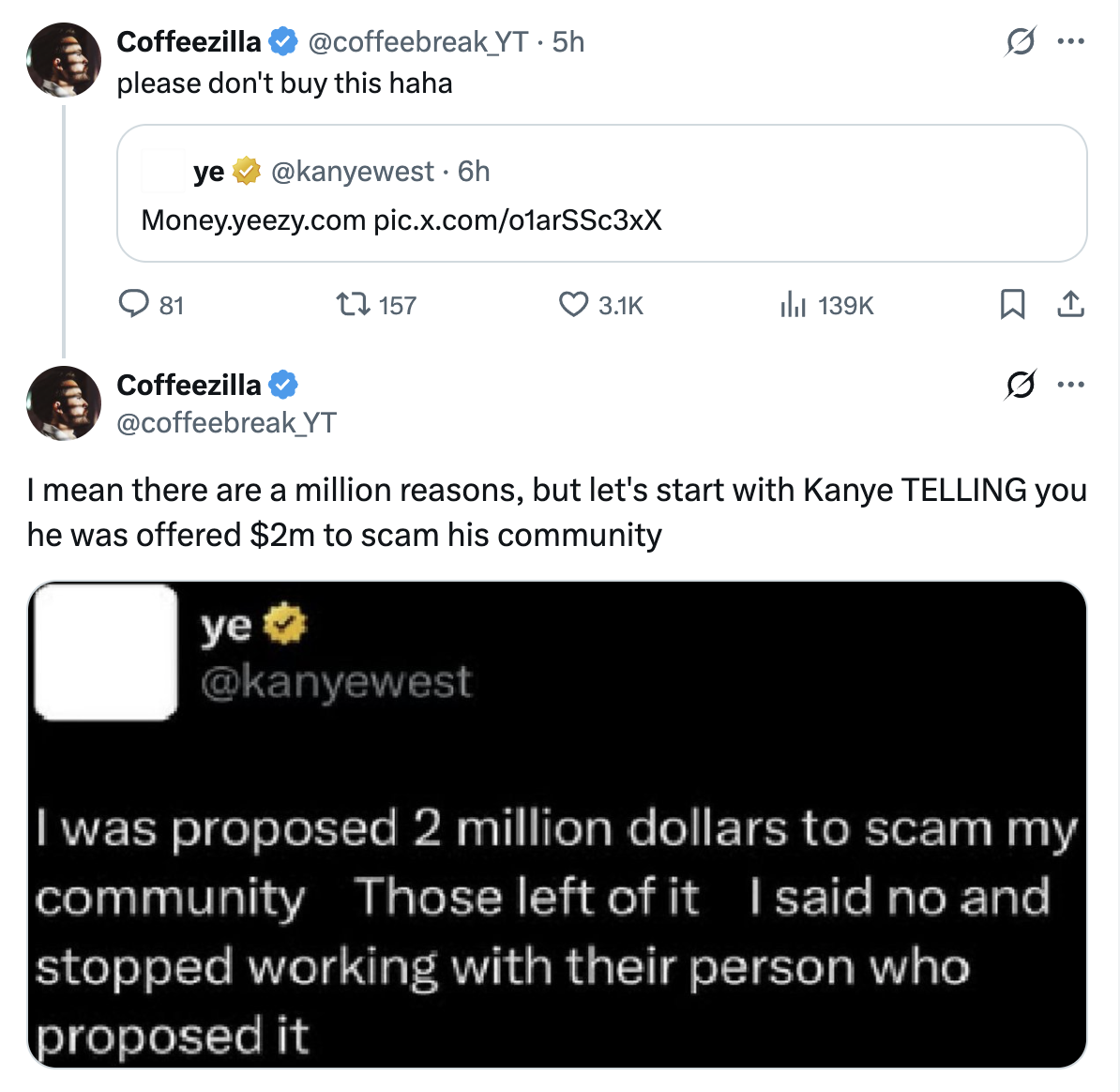
Task: Visit Coffeezilla profile name in first tweet
Action: coord(189,42)
